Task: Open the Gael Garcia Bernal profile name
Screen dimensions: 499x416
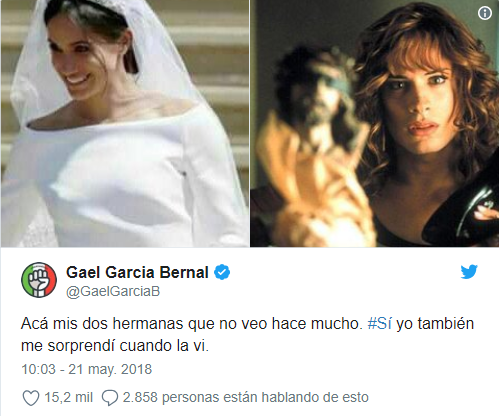Action: point(137,272)
